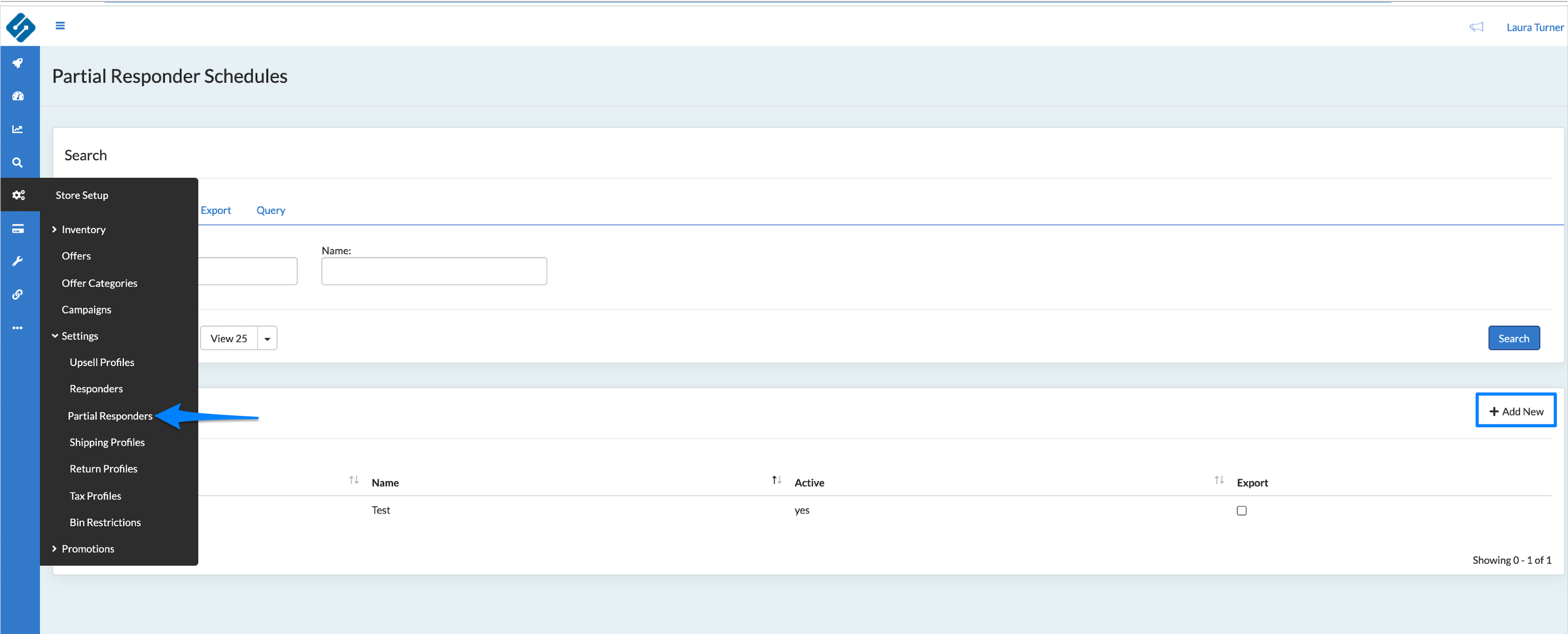The image size is (1568, 634).
Task: Click the Add New button
Action: (x=1515, y=412)
